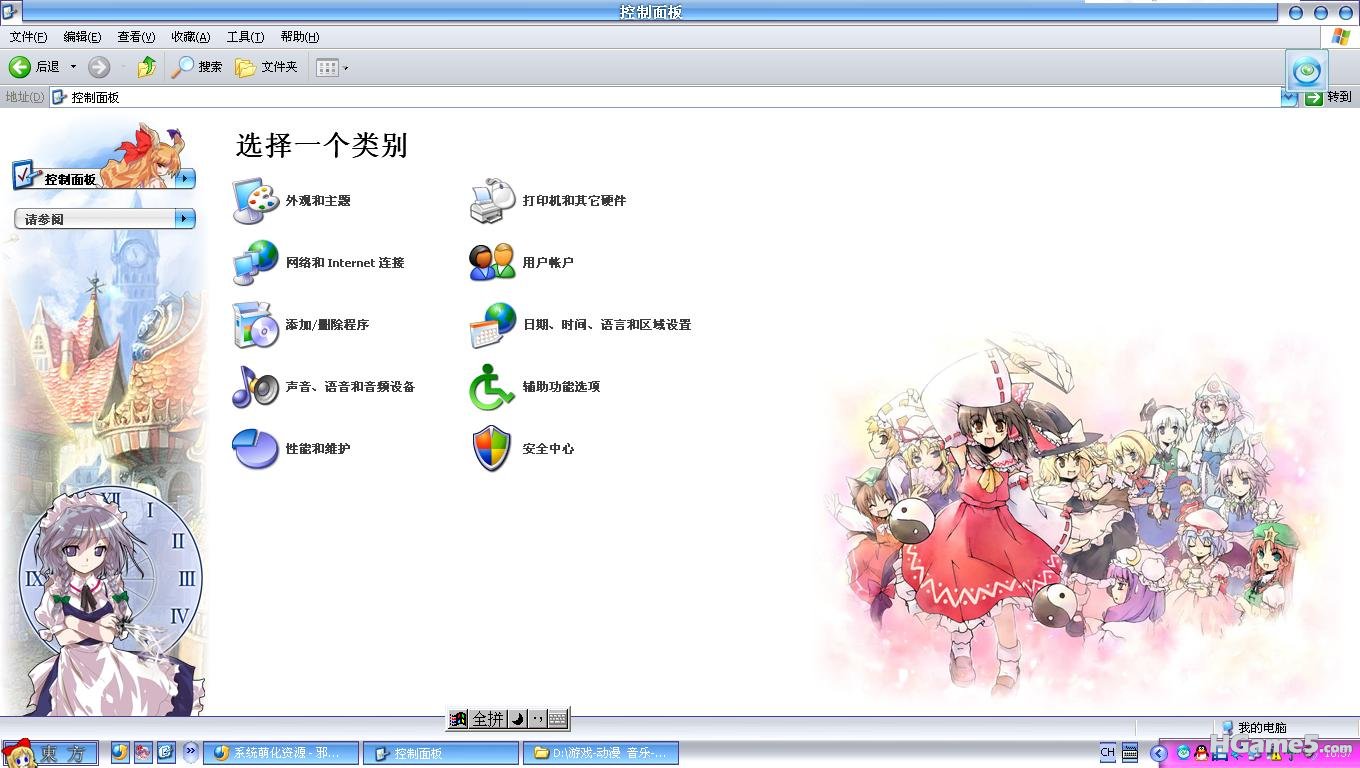Open the 帮助(H) menu

click(300, 37)
